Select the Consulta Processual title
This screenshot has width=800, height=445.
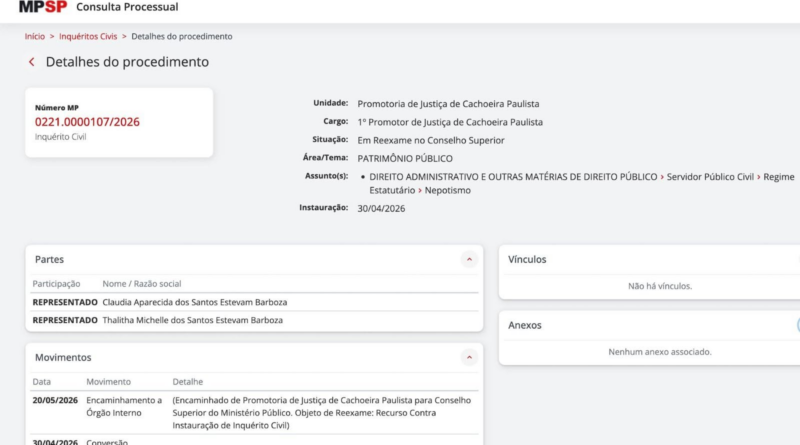127,7
